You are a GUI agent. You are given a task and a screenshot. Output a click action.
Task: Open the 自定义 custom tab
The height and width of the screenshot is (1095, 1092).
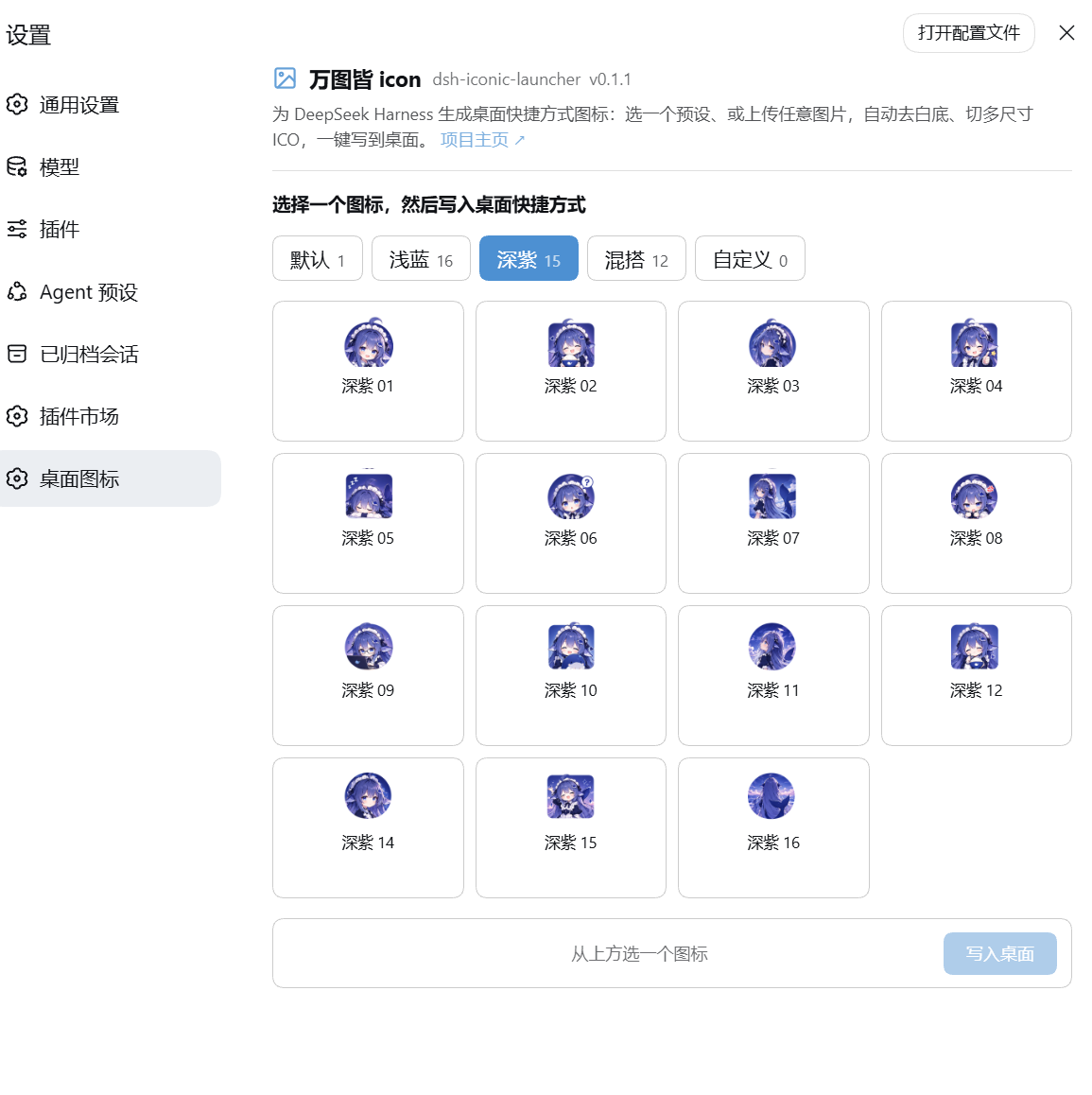750,258
